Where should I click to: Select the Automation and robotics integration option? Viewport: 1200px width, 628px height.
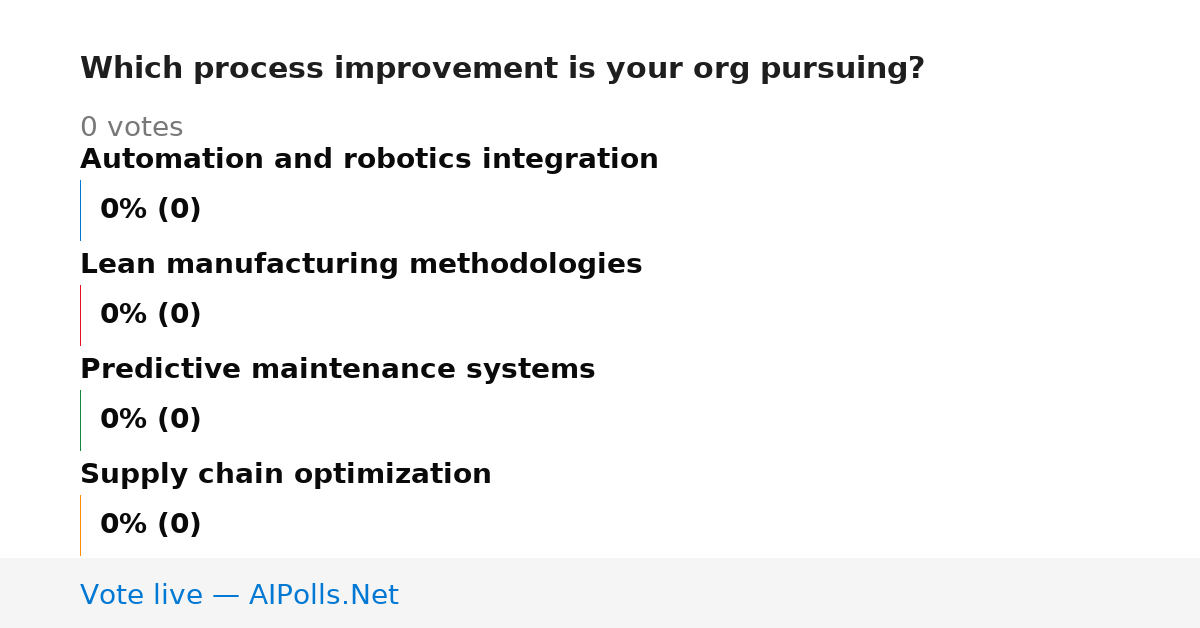click(369, 160)
